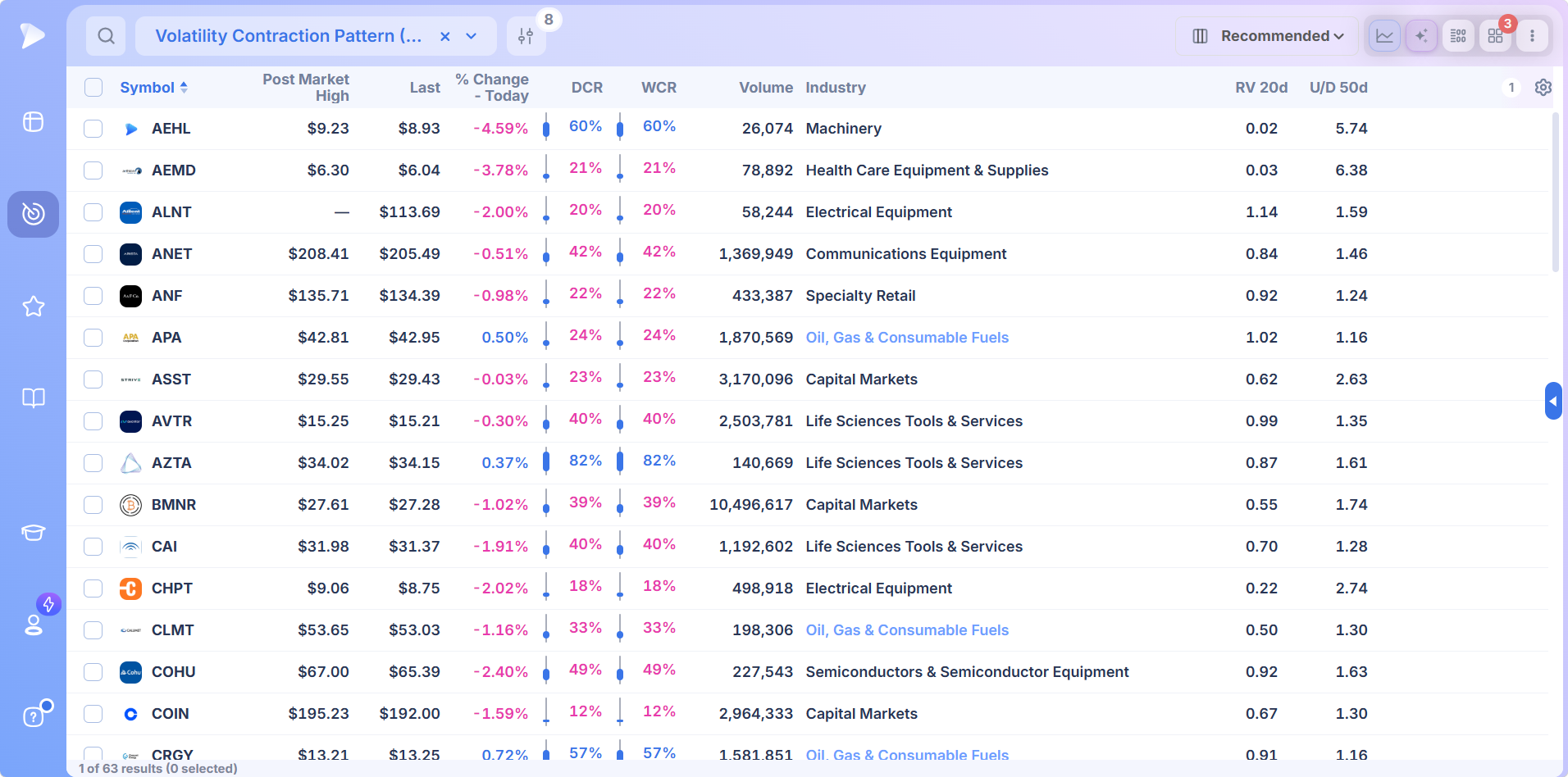This screenshot has height=777, width=1568.
Task: Open the help chat sidebar icon
Action: click(33, 716)
